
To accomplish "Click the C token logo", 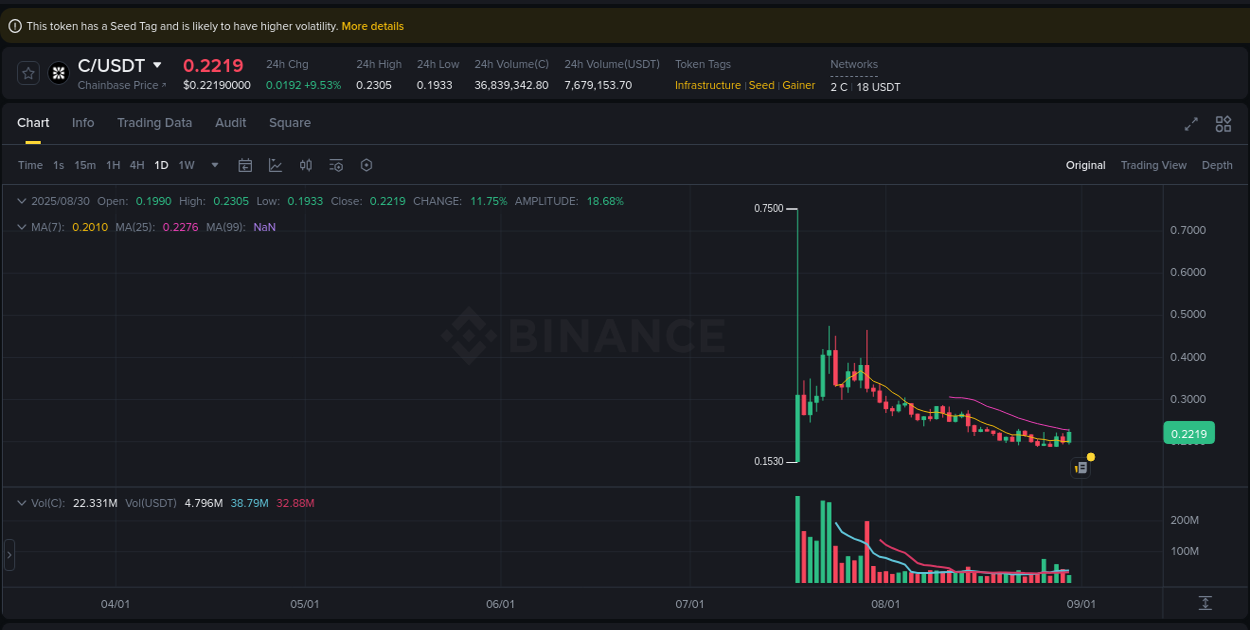I will coord(58,72).
